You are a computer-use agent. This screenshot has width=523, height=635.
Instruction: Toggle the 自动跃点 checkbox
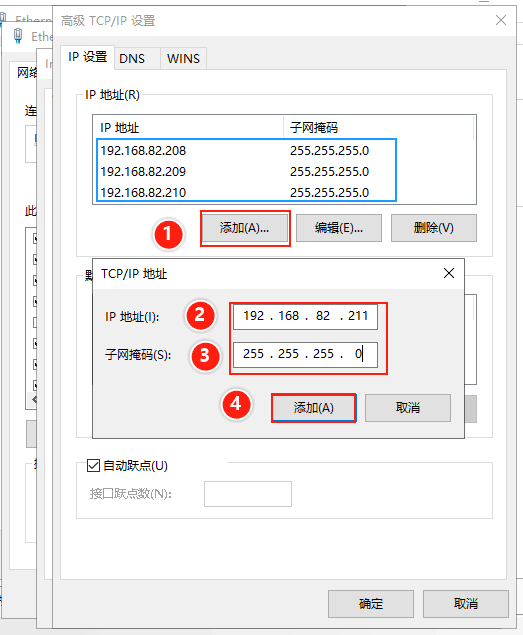pyautogui.click(x=93, y=466)
